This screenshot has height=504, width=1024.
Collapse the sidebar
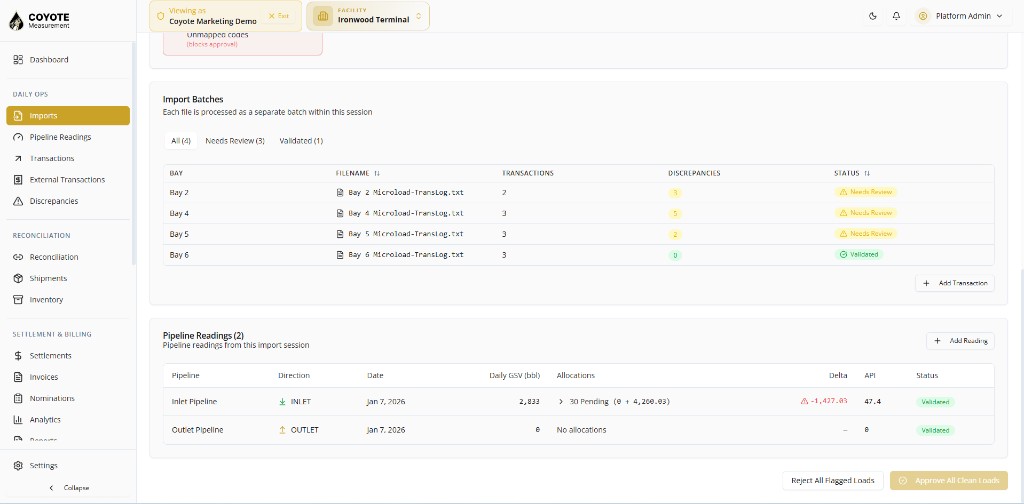pos(69,488)
